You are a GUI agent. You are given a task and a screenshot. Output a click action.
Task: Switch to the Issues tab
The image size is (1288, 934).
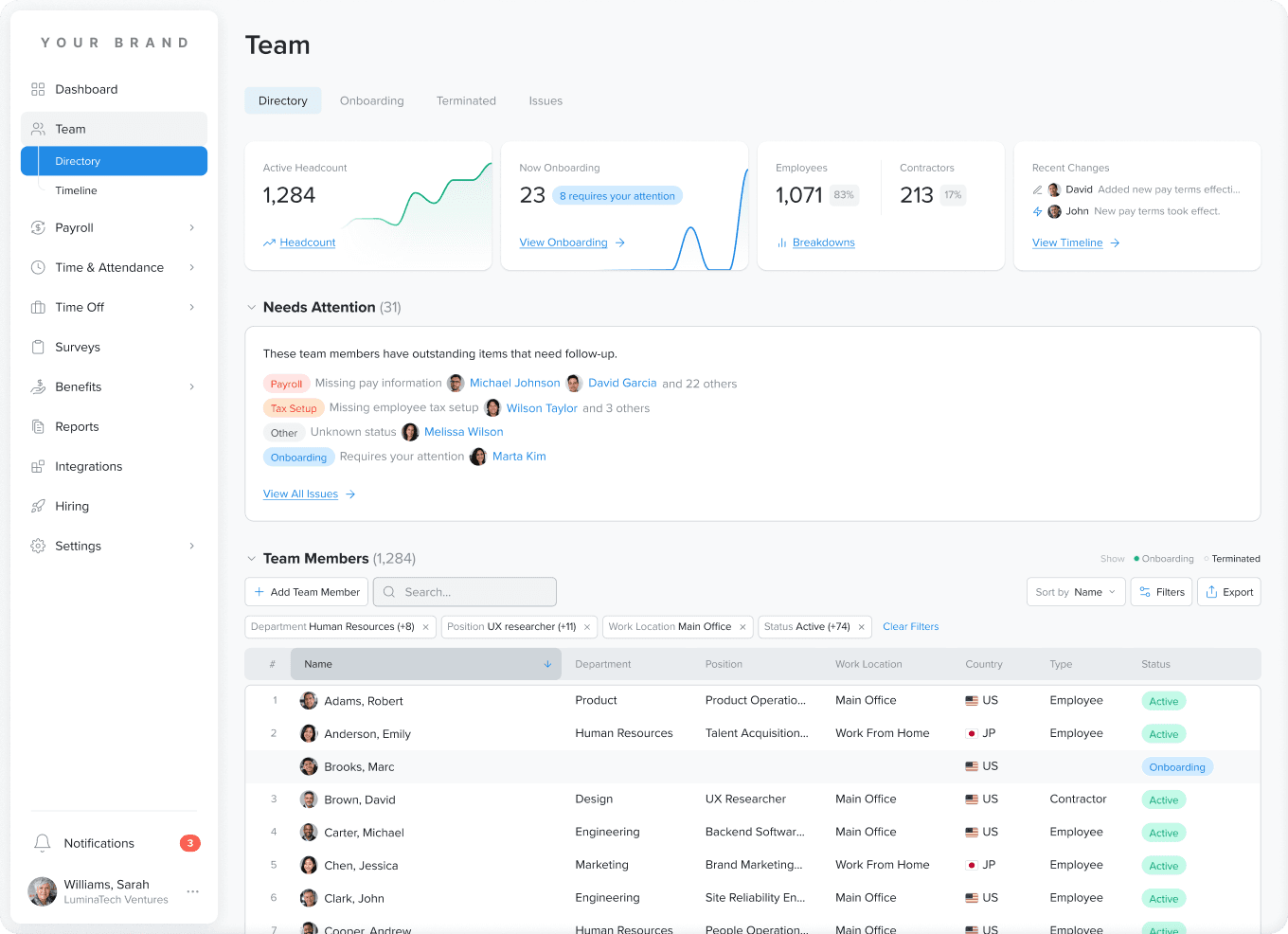click(546, 100)
